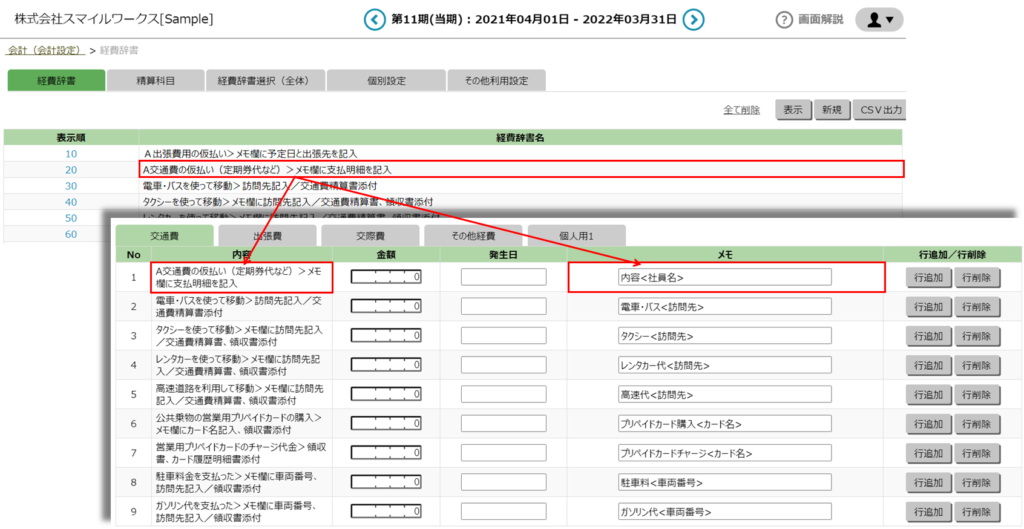Select 高速道路を利用して移動 content text in row 5
Image resolution: width=1024 pixels, height=529 pixels.
(240, 394)
